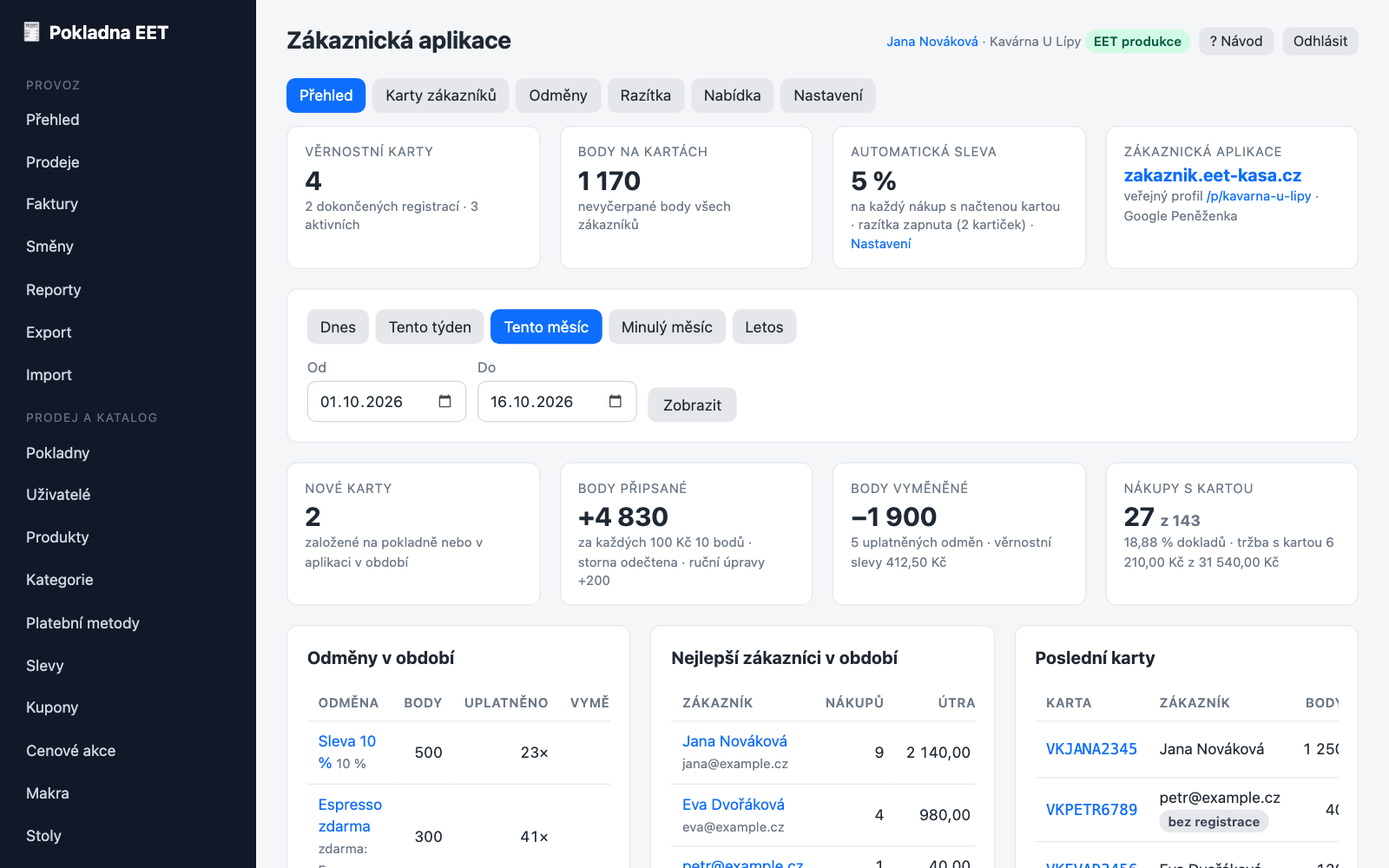Select Export in the sidebar
This screenshot has height=868, width=1389.
click(x=49, y=332)
